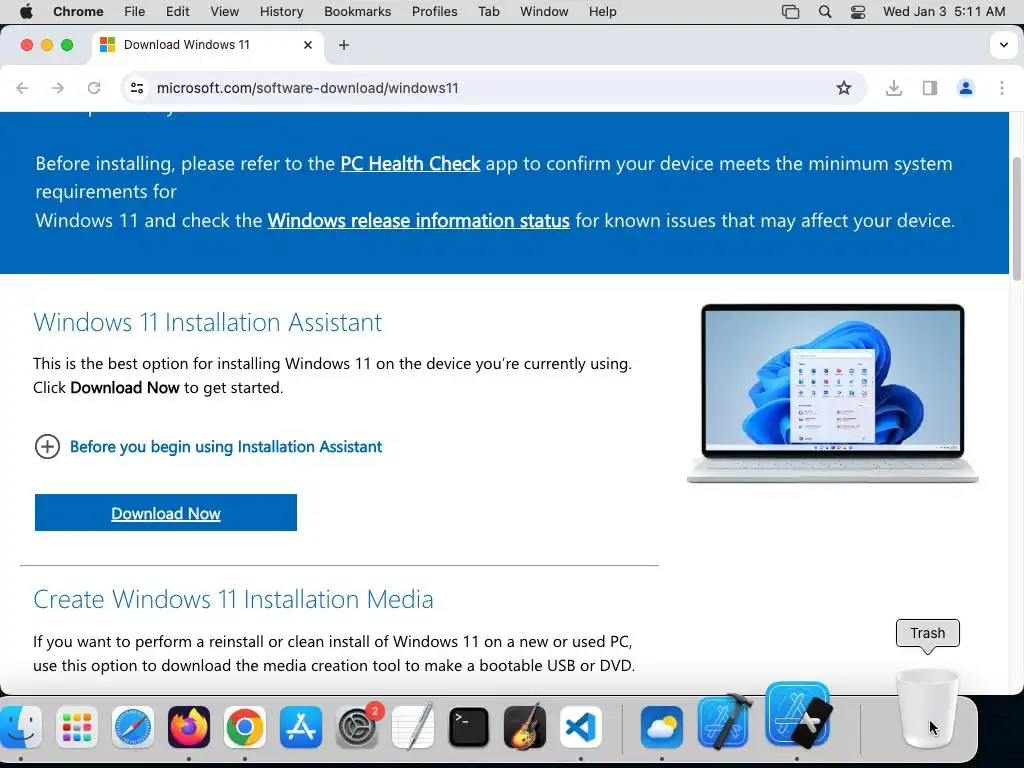
Task: Open System Settings from the Dock
Action: 357,727
